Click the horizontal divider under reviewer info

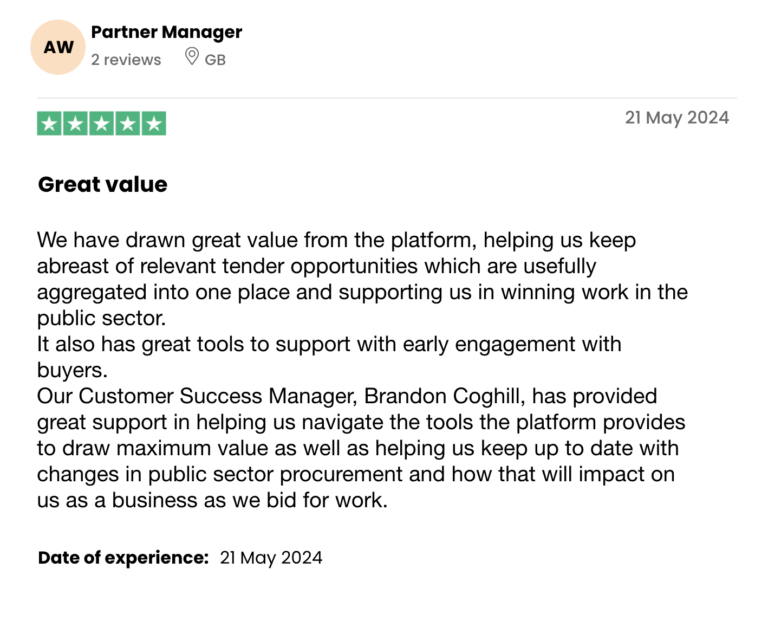(x=387, y=98)
